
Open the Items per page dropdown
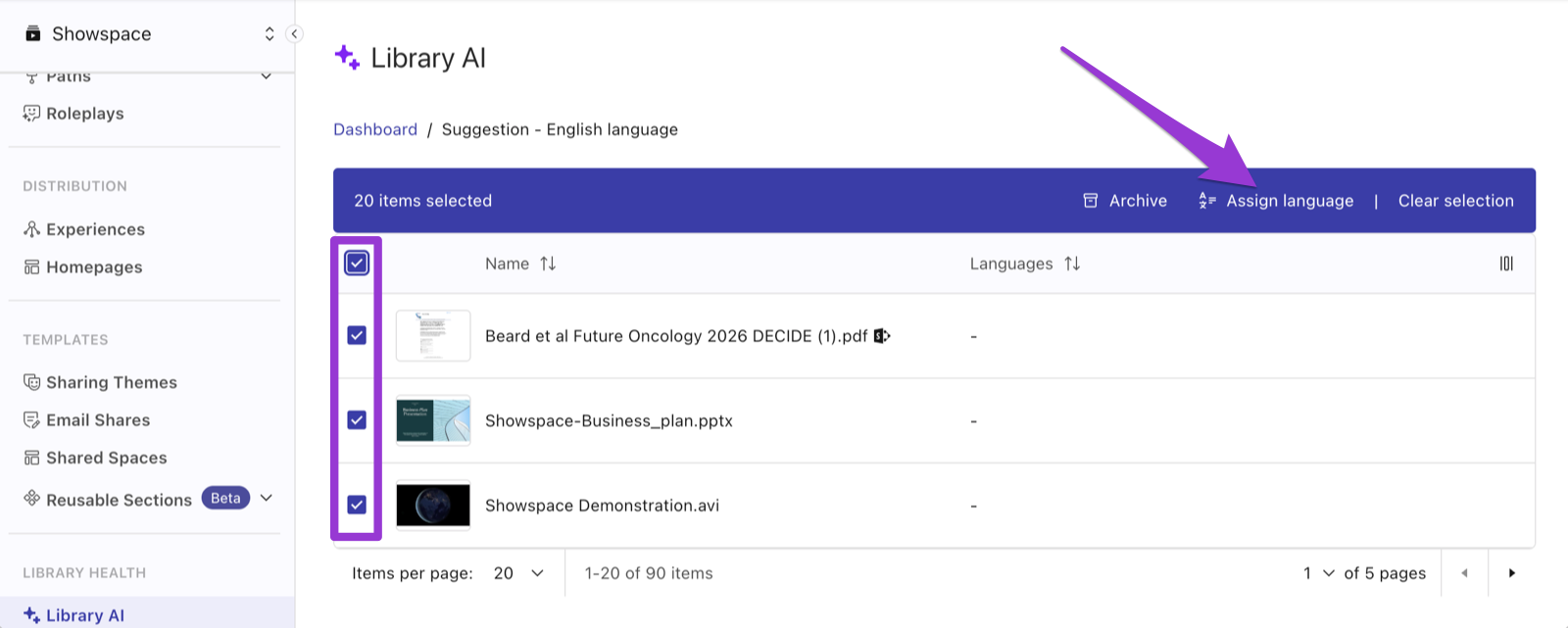(518, 573)
